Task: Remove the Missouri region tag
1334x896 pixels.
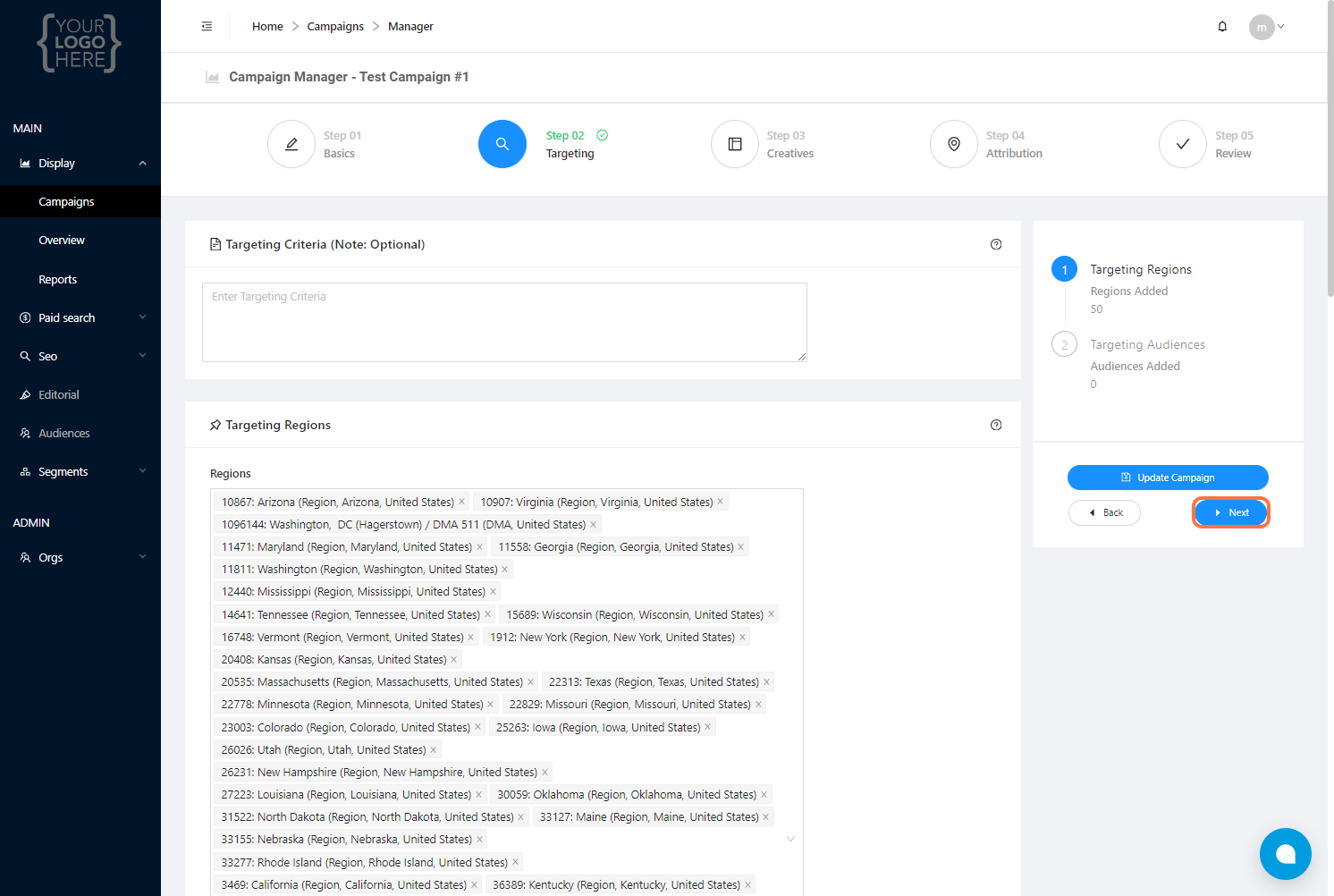Action: pos(758,704)
